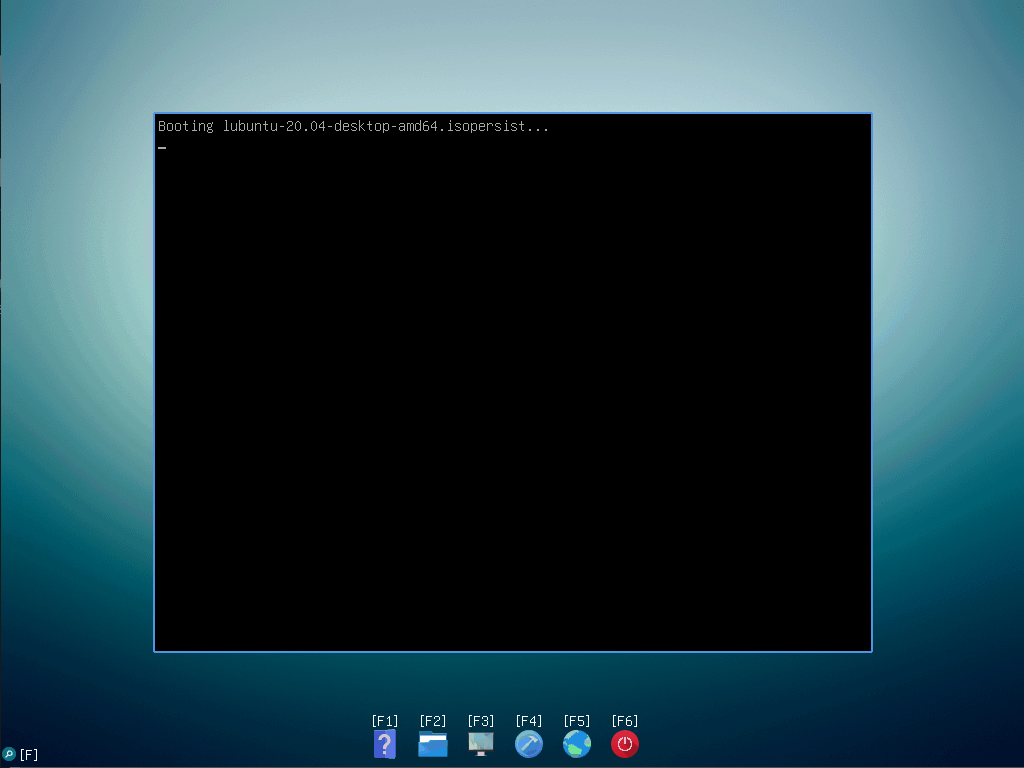Select the F3 monitor display icon
Image resolution: width=1024 pixels, height=768 pixels.
tap(481, 744)
